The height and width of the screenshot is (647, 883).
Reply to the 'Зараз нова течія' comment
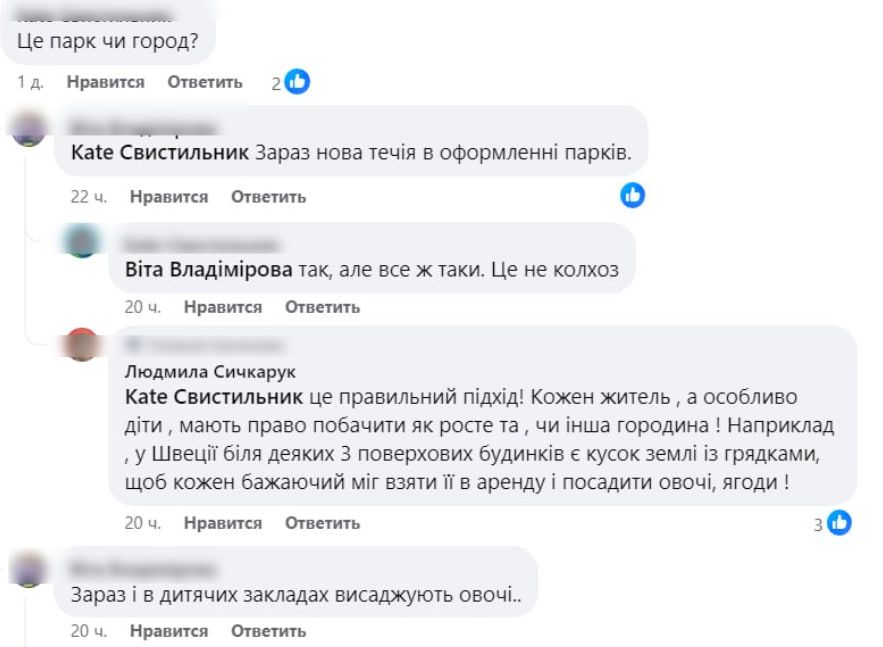coord(268,197)
